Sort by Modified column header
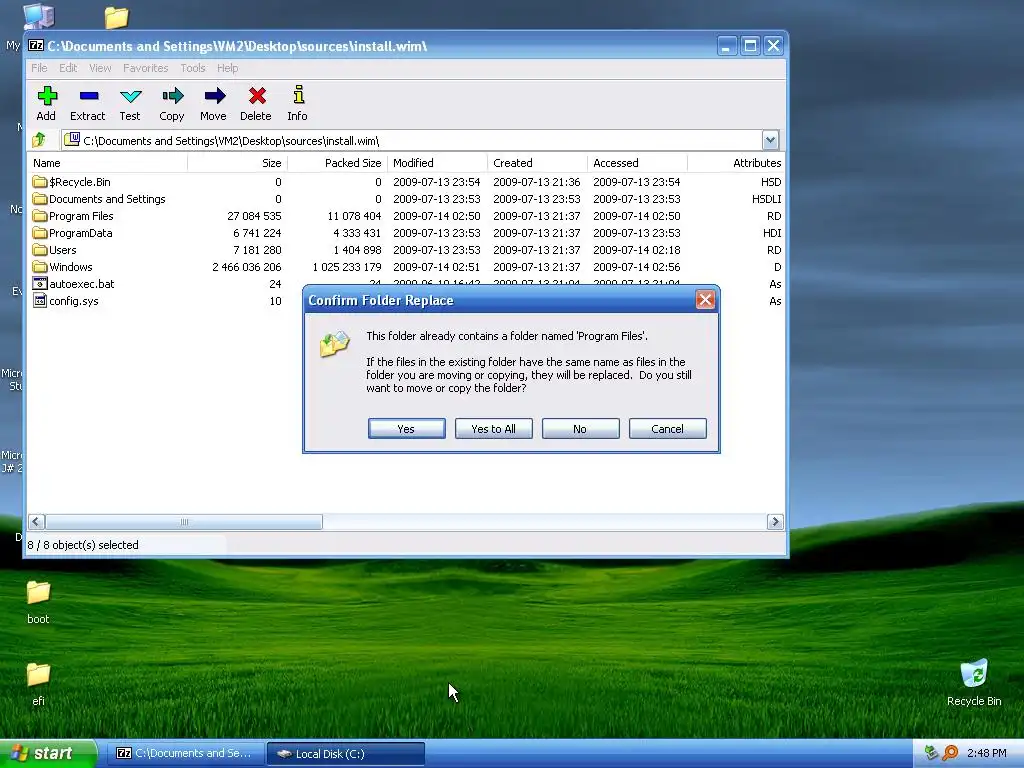Image resolution: width=1024 pixels, height=768 pixels. 438,163
